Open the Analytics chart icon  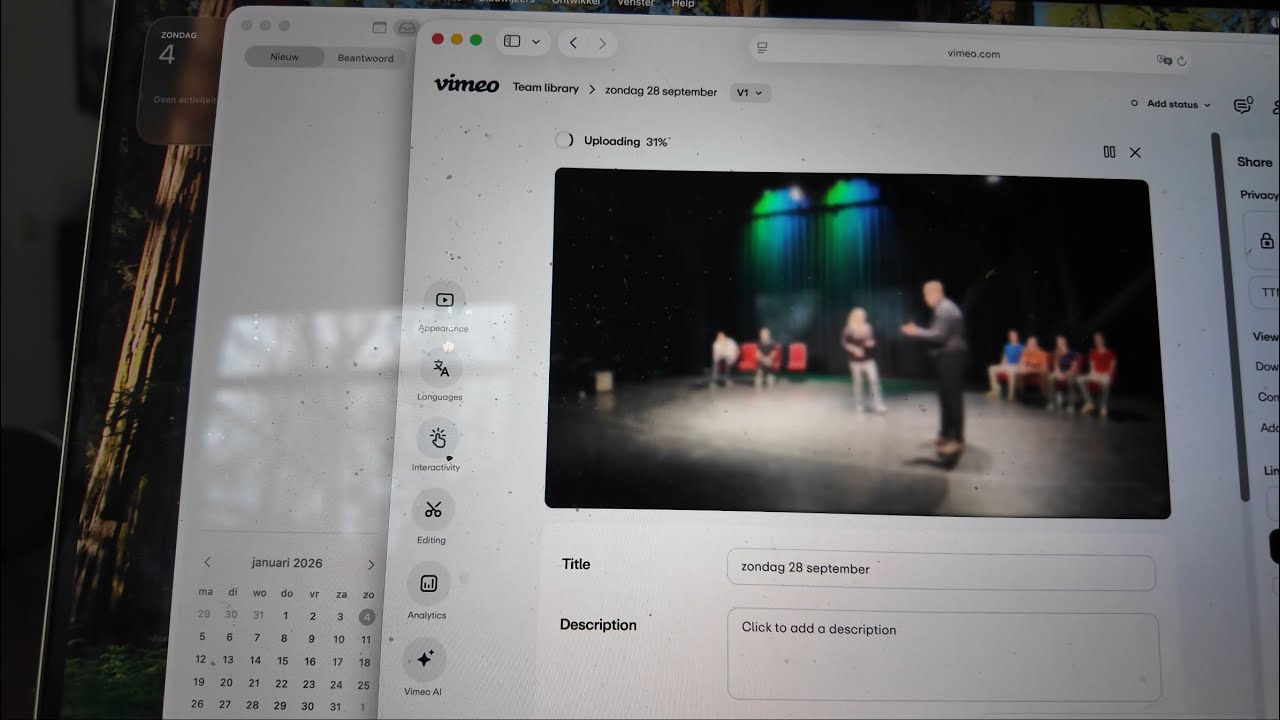click(x=429, y=584)
